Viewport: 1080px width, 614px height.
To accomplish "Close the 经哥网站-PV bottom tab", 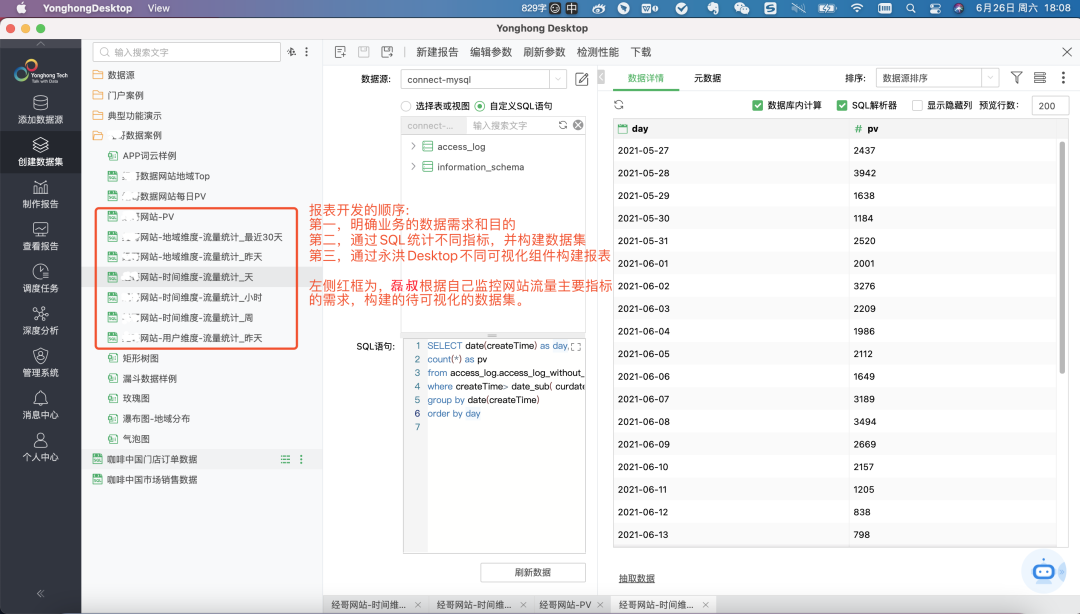I will 601,604.
